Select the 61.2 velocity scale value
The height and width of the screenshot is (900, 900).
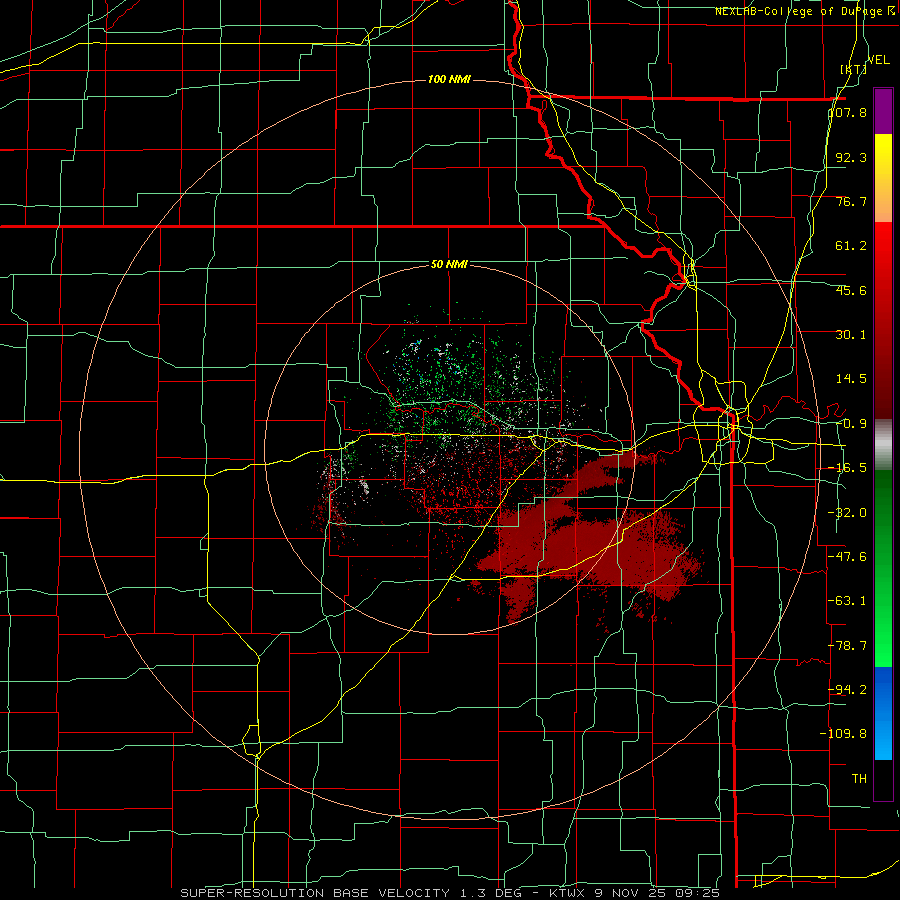[x=851, y=246]
